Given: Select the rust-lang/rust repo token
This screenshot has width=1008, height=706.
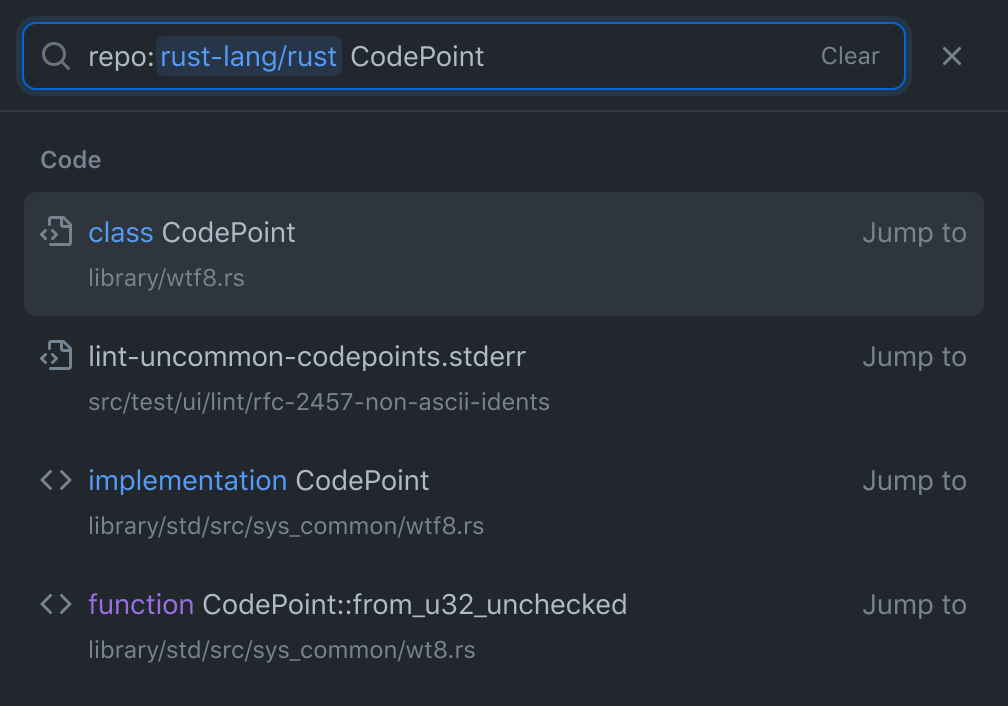Looking at the screenshot, I should [248, 57].
